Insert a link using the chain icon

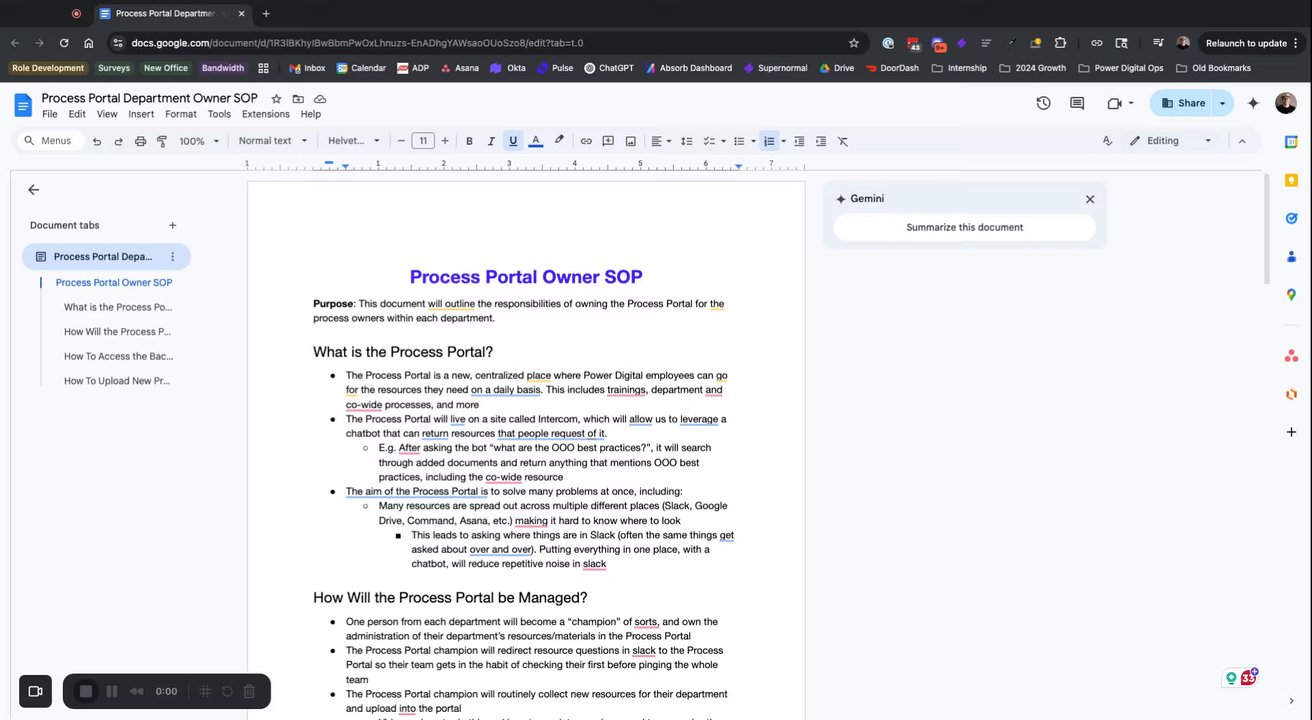point(586,141)
